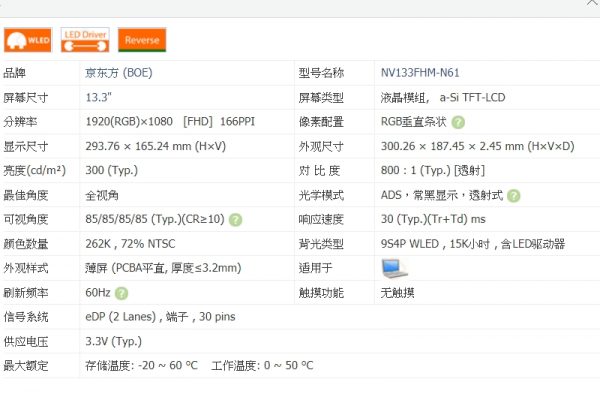Click the 品牌 row label
Viewport: 600px width, 403px height.
(x=15, y=73)
